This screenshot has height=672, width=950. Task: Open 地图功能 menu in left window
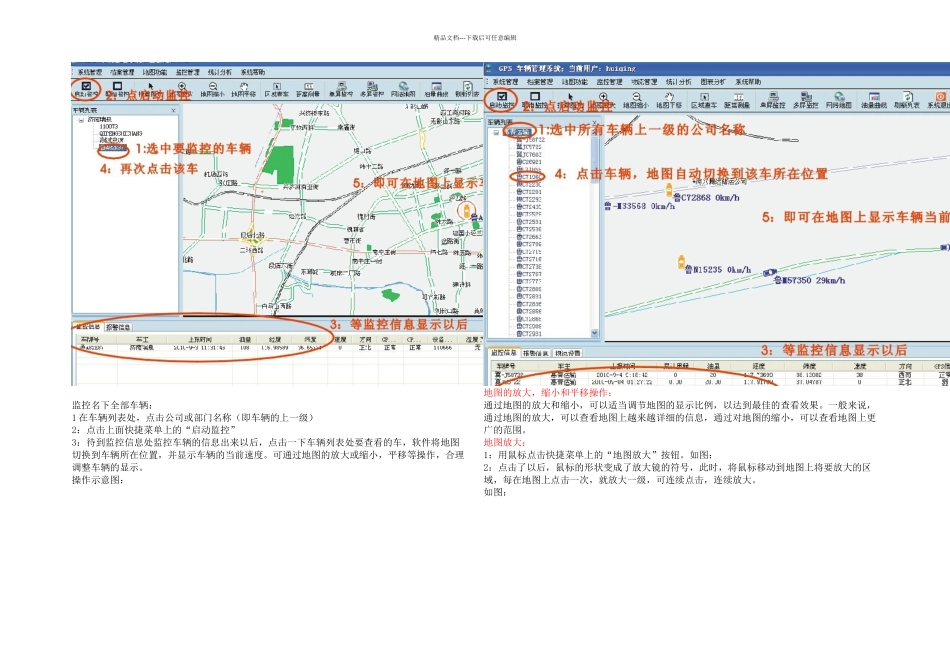coord(155,72)
